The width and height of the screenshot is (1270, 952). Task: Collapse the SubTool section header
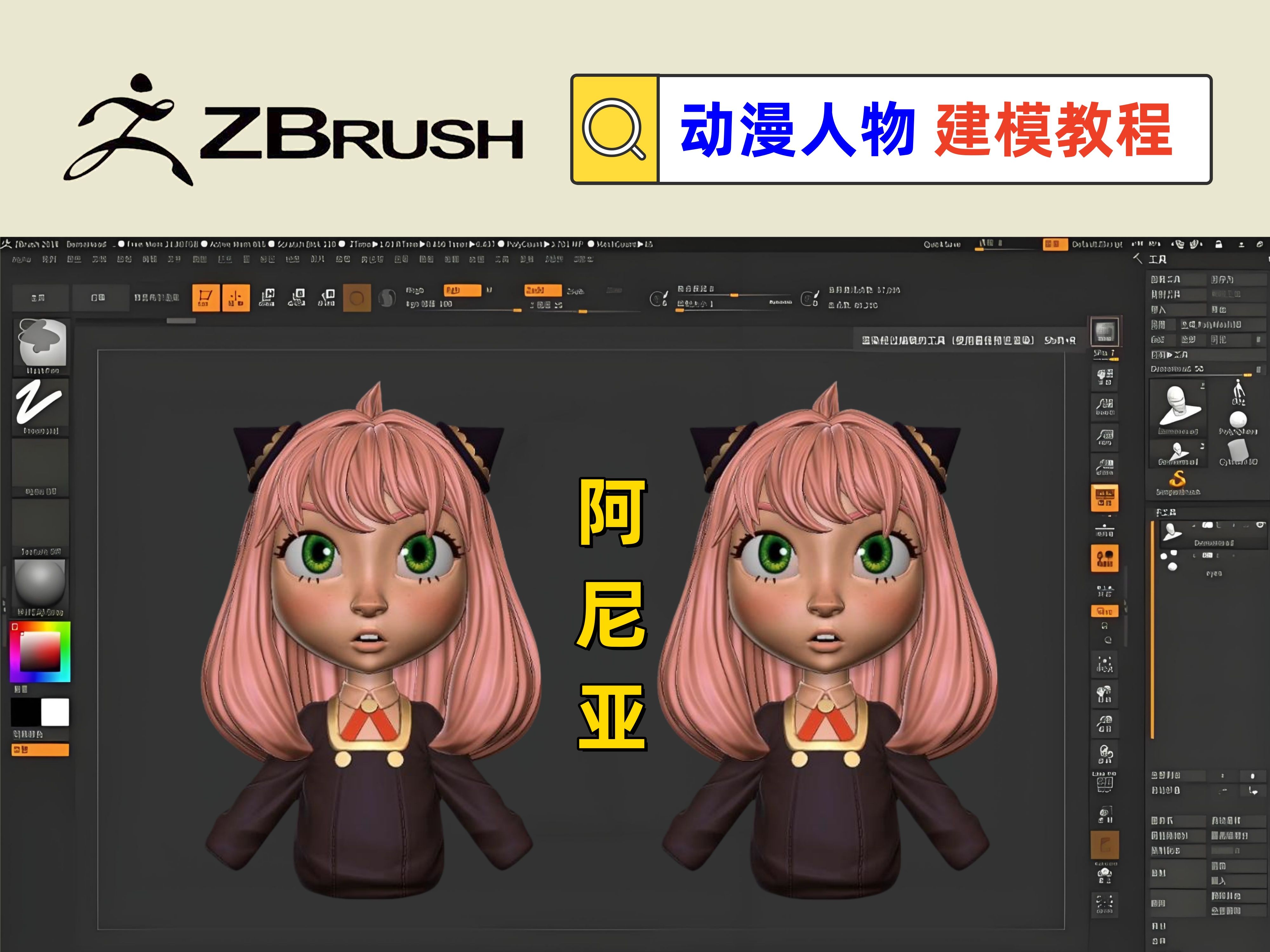click(1166, 512)
